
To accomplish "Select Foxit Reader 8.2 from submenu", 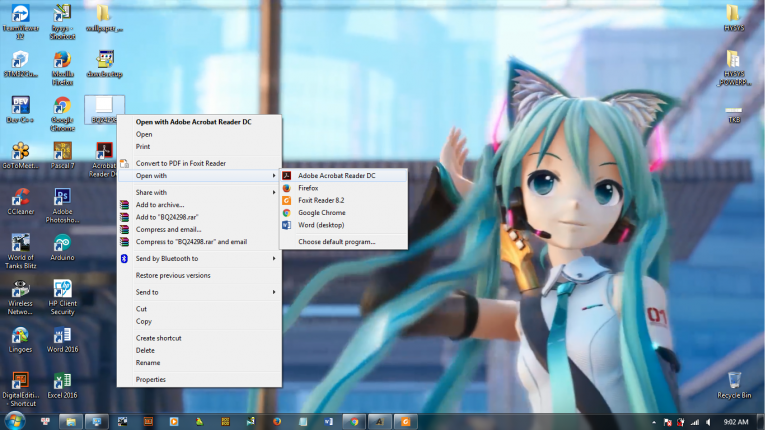I will pyautogui.click(x=320, y=200).
